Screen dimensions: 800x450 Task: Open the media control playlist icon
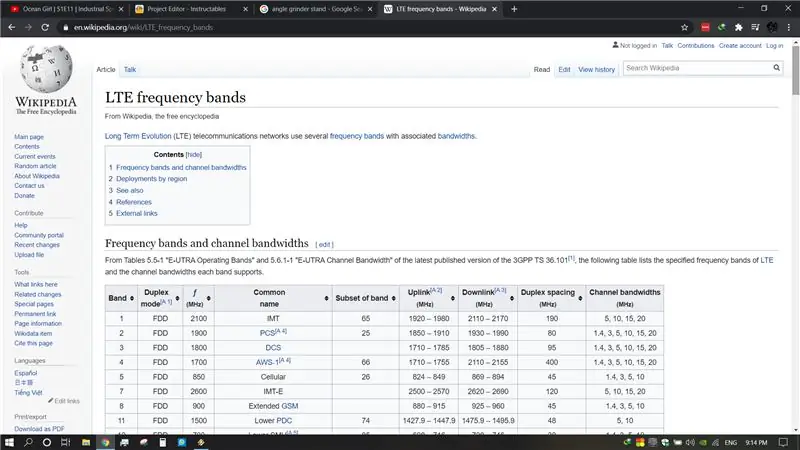pos(756,28)
